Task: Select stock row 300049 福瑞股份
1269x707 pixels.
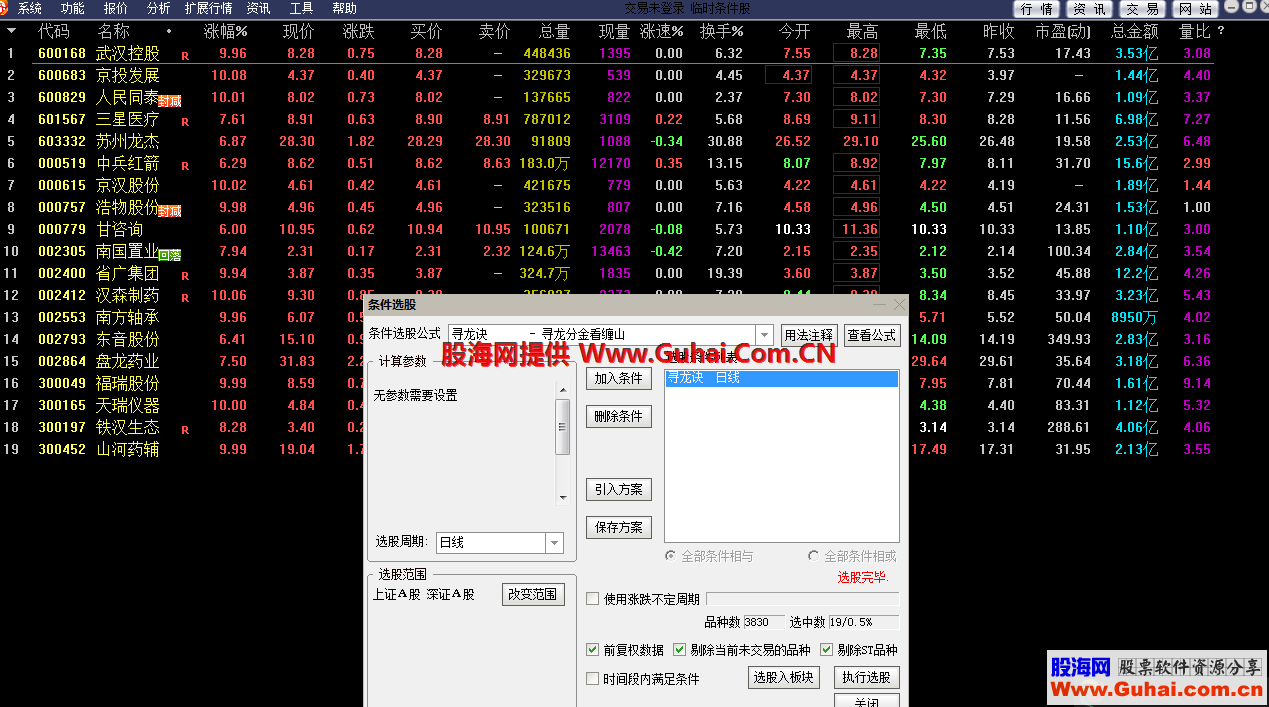Action: pyautogui.click(x=182, y=383)
